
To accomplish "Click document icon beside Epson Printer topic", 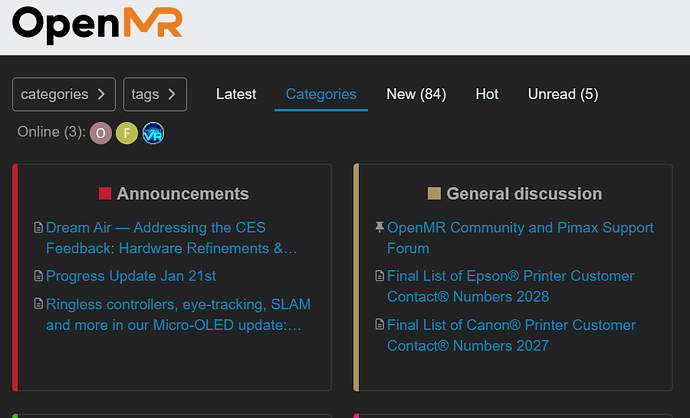I will pos(379,277).
